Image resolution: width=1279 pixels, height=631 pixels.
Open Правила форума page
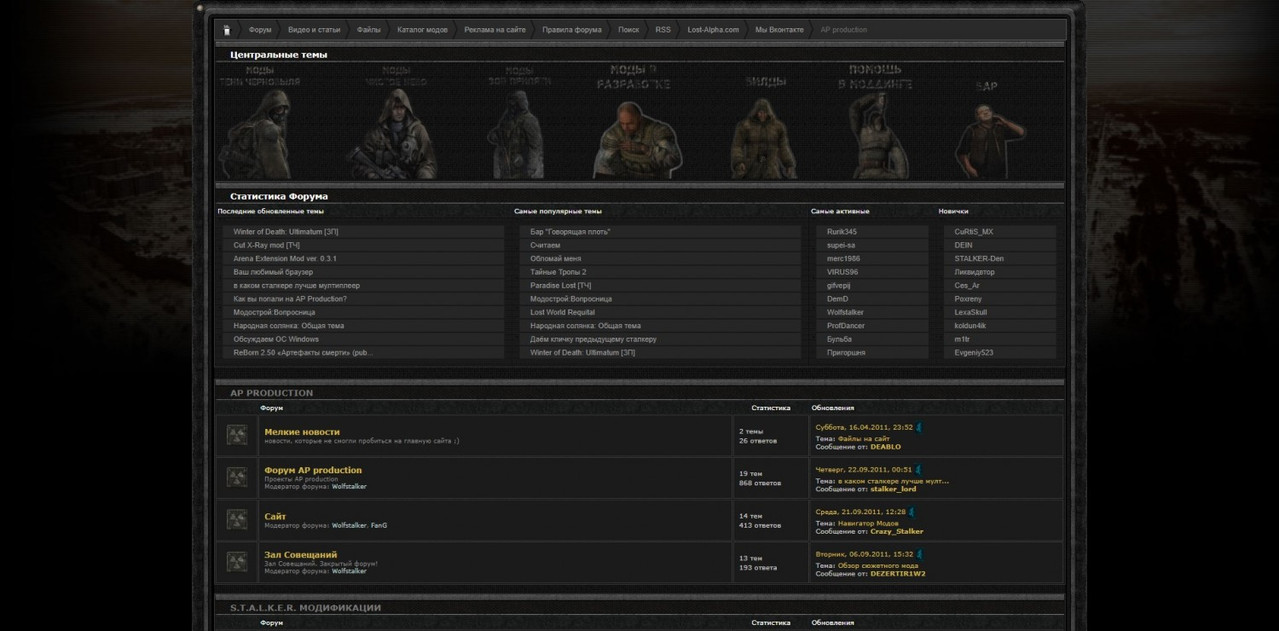tap(572, 30)
